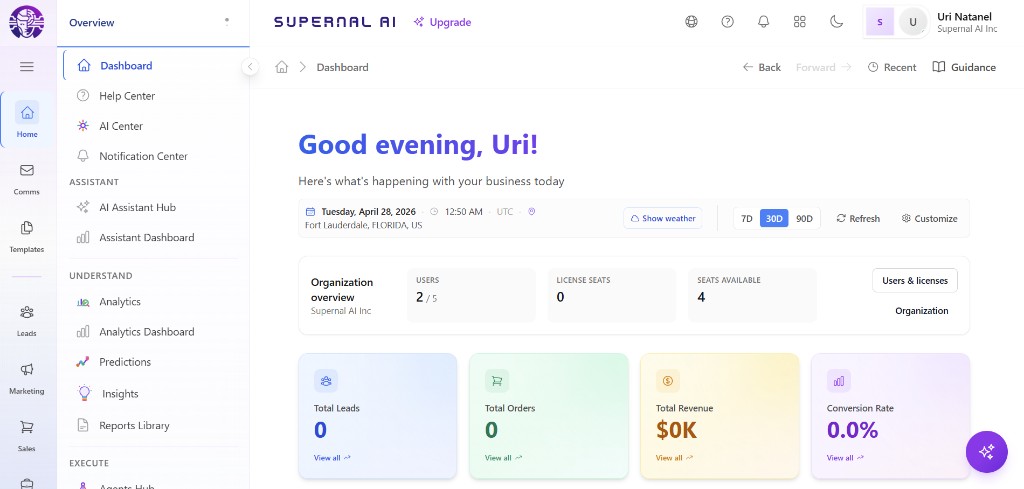Open Uri Natanel user profile
1024x489 pixels.
(x=966, y=22)
